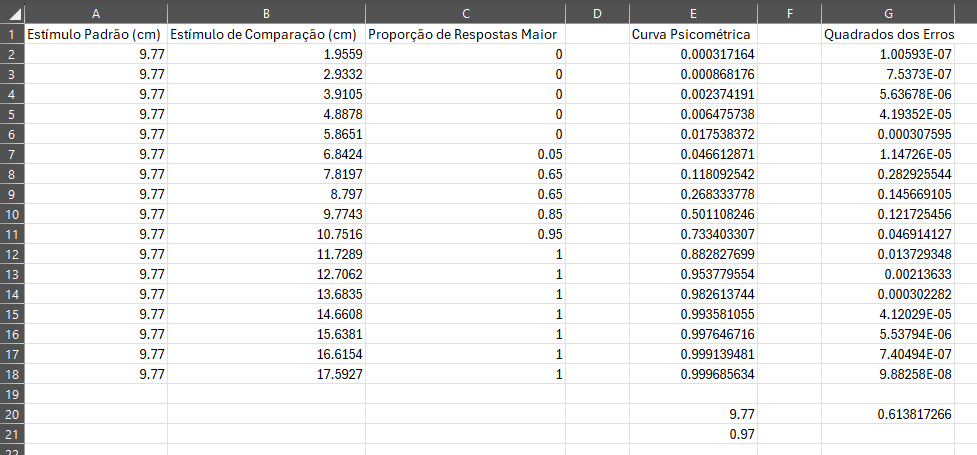Select column F header
The image size is (977, 455).
pyautogui.click(x=789, y=14)
